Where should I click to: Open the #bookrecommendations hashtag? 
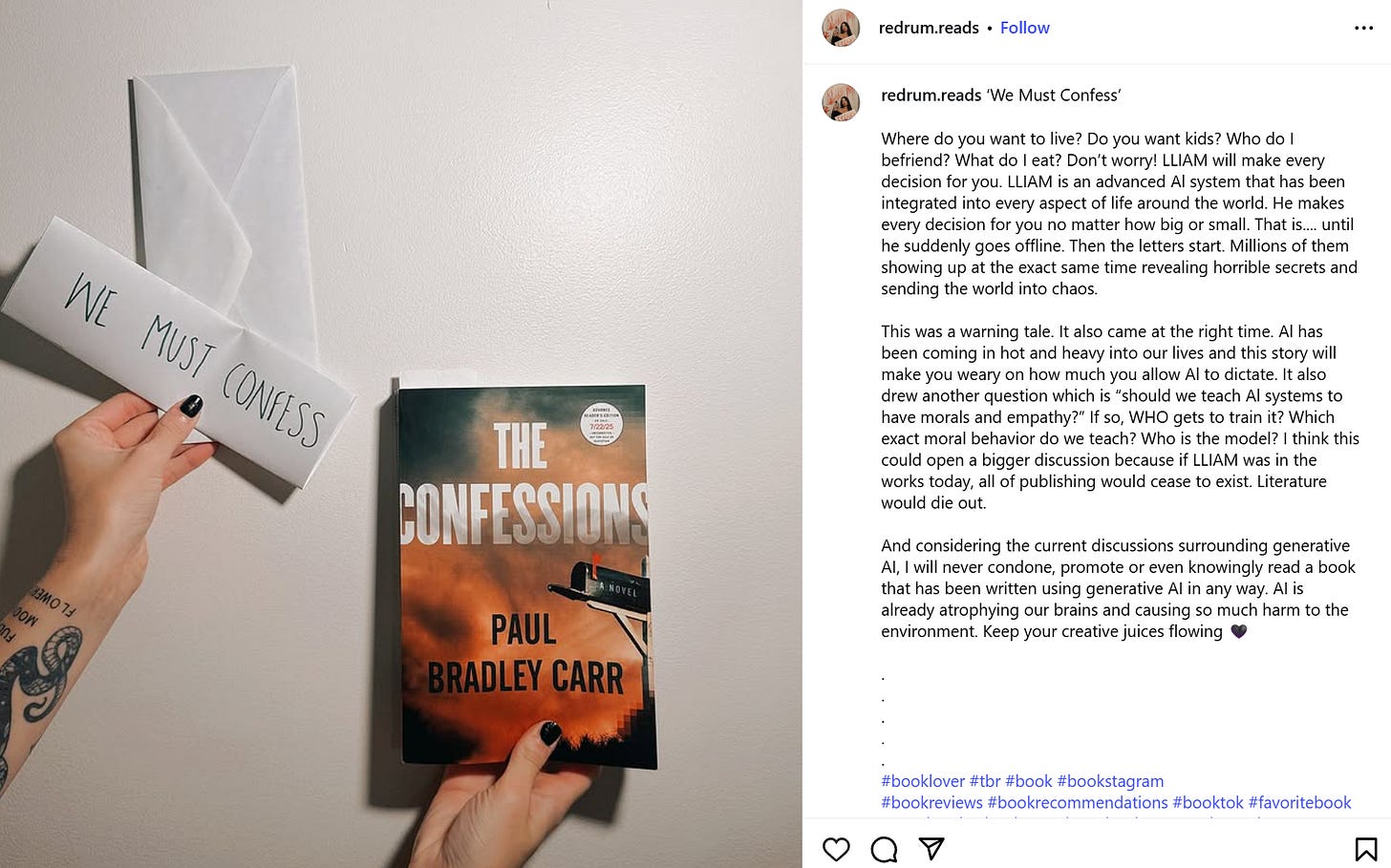1078,802
